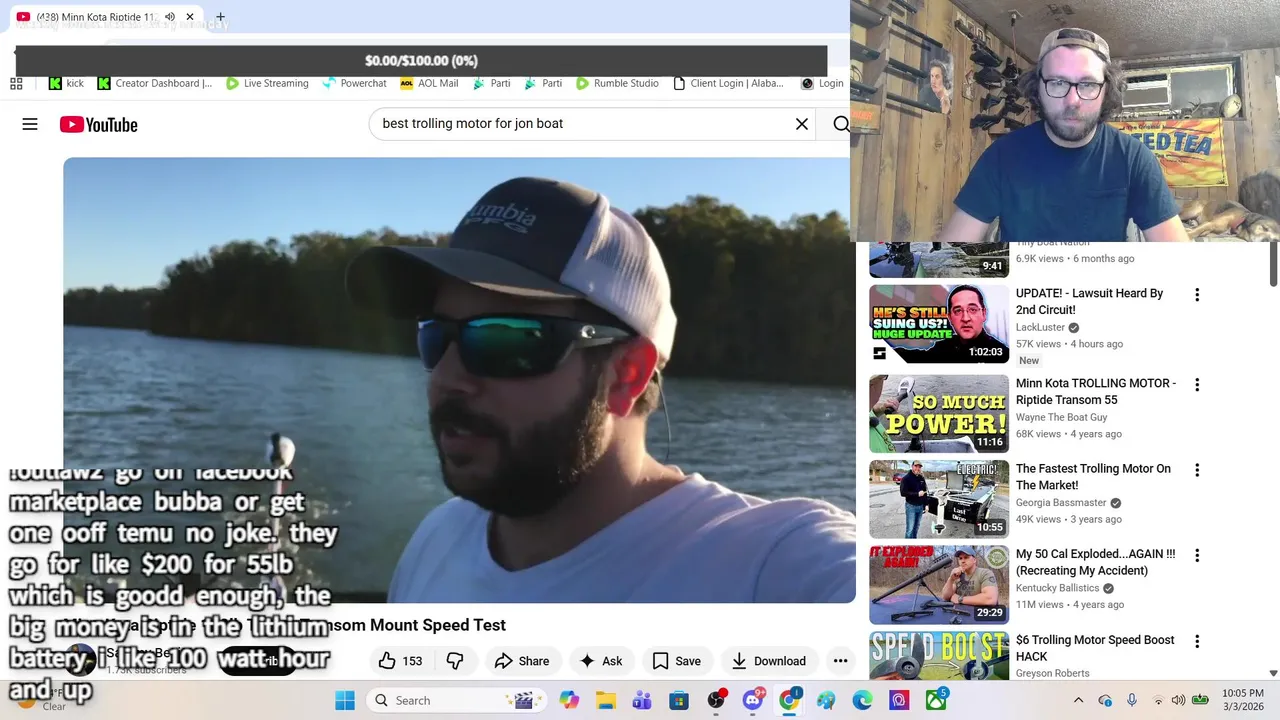Viewport: 1280px width, 720px height.
Task: Open the Rumble Studio bookmark
Action: tap(617, 83)
